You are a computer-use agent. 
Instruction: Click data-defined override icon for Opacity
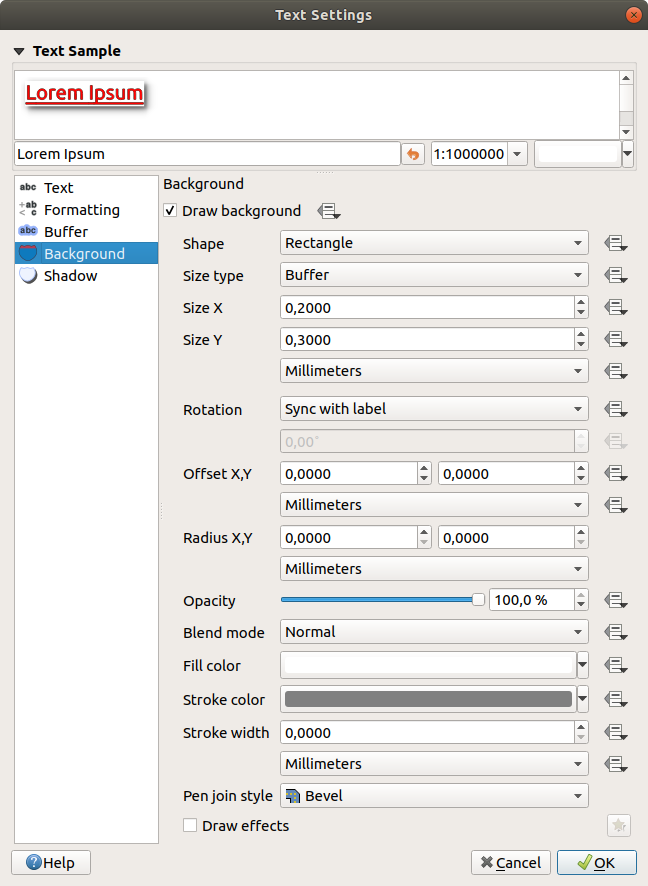click(x=615, y=601)
